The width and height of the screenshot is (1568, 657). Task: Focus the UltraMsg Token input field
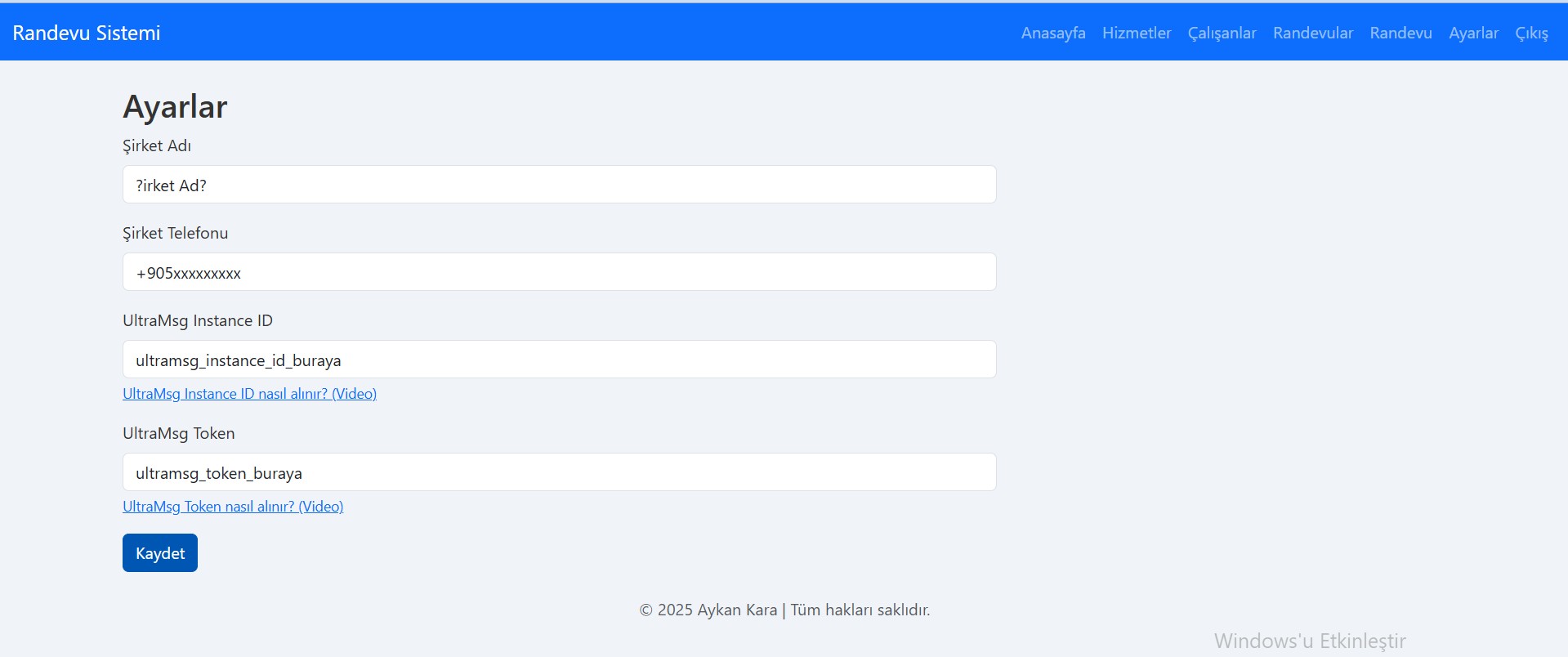(x=559, y=472)
